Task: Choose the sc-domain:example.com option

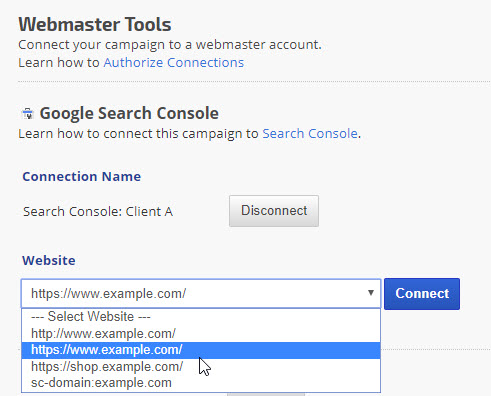Action: pyautogui.click(x=201, y=383)
